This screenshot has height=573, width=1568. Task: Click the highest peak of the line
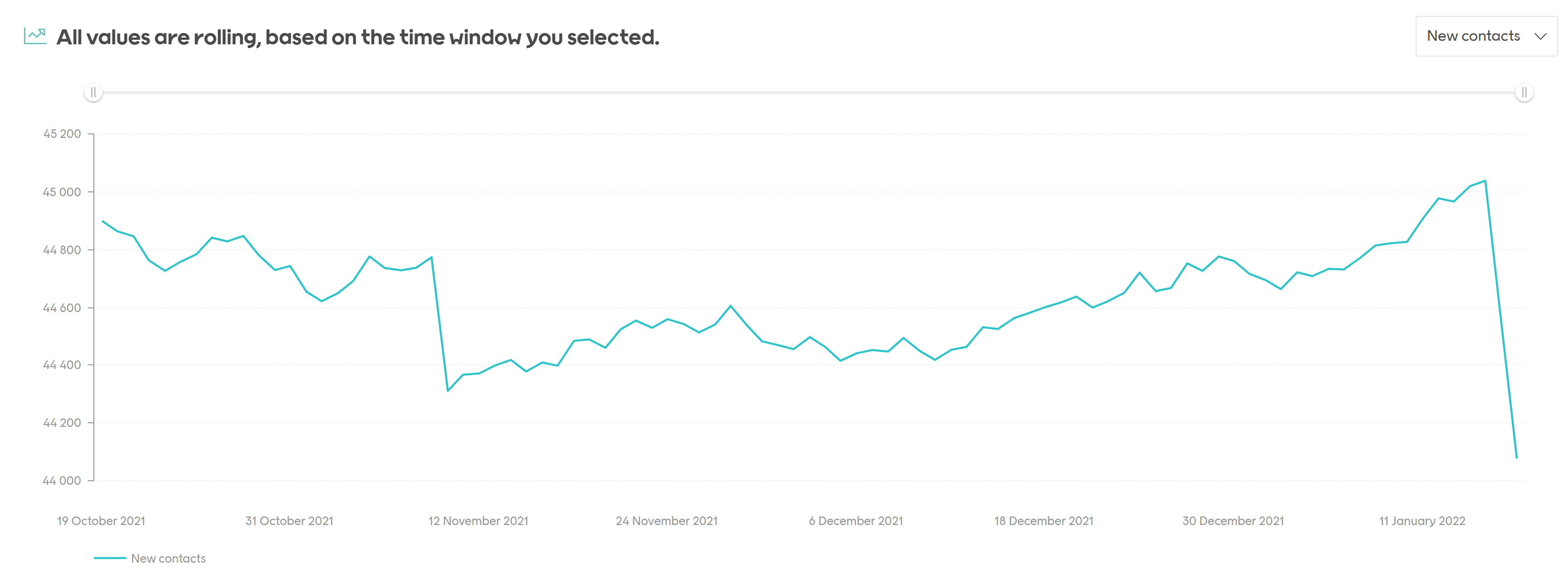pyautogui.click(x=1485, y=181)
